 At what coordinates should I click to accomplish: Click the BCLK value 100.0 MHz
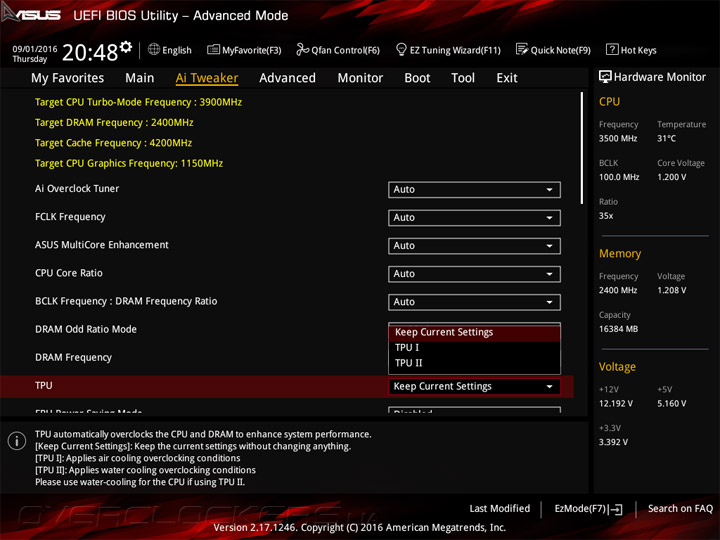tap(619, 177)
